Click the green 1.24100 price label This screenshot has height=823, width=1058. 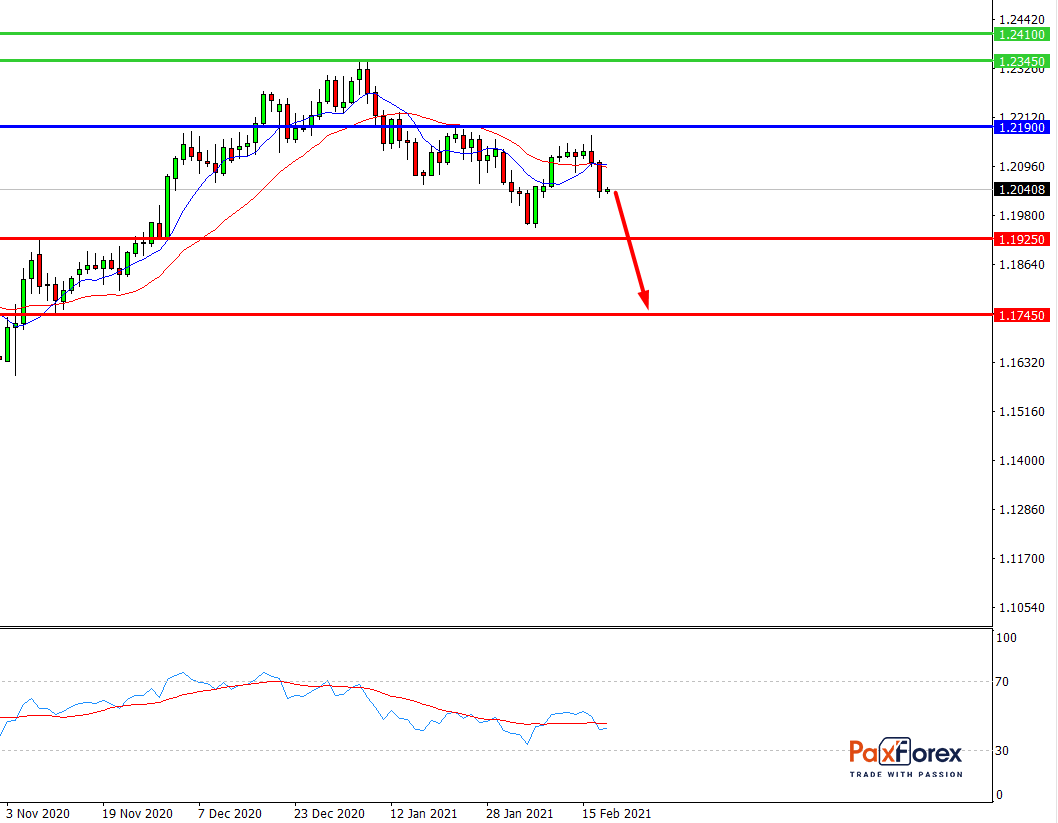(1022, 34)
